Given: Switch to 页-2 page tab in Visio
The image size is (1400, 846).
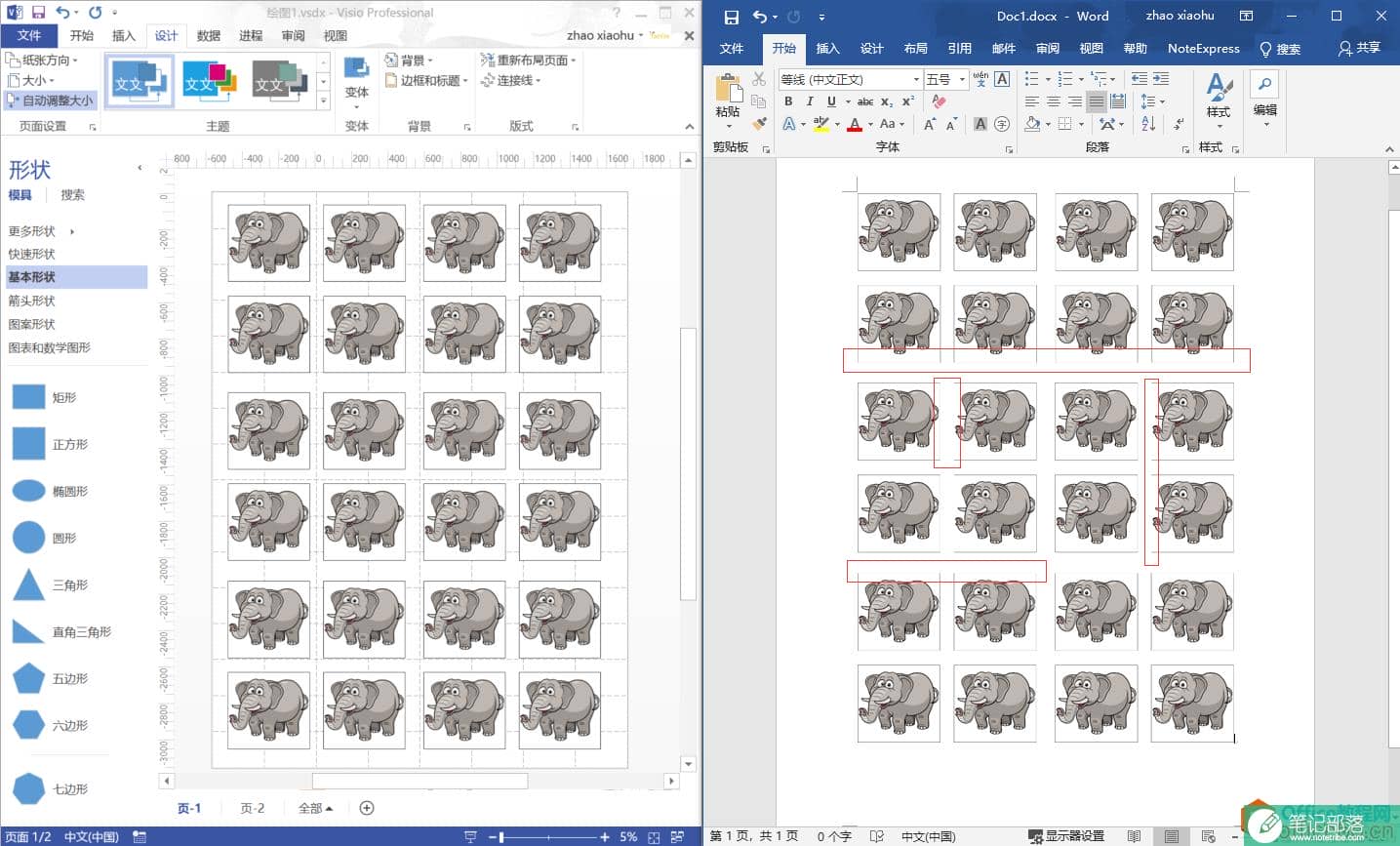Looking at the screenshot, I should coord(253,808).
